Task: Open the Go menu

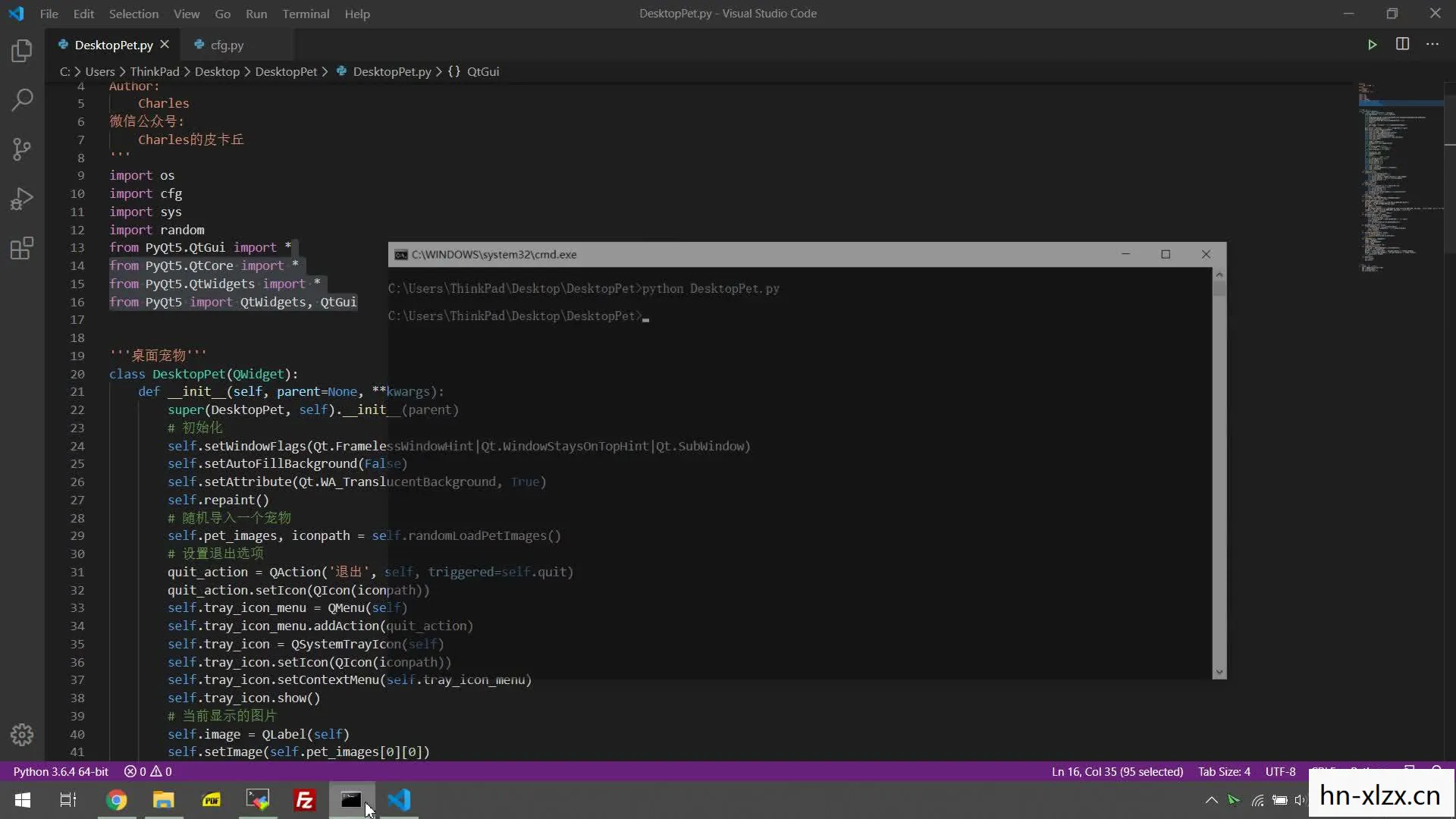Action: 222,14
